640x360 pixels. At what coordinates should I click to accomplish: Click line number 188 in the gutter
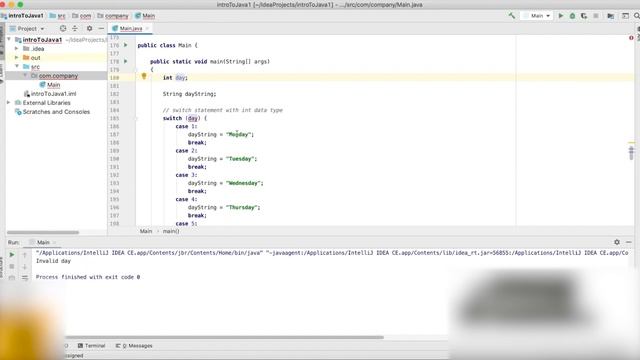114,142
